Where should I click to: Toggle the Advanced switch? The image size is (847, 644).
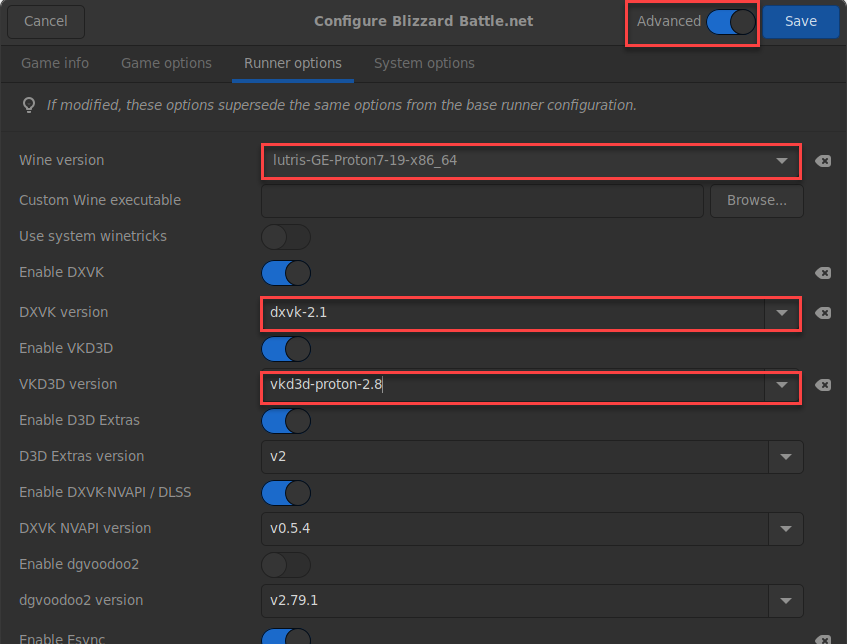(x=730, y=22)
